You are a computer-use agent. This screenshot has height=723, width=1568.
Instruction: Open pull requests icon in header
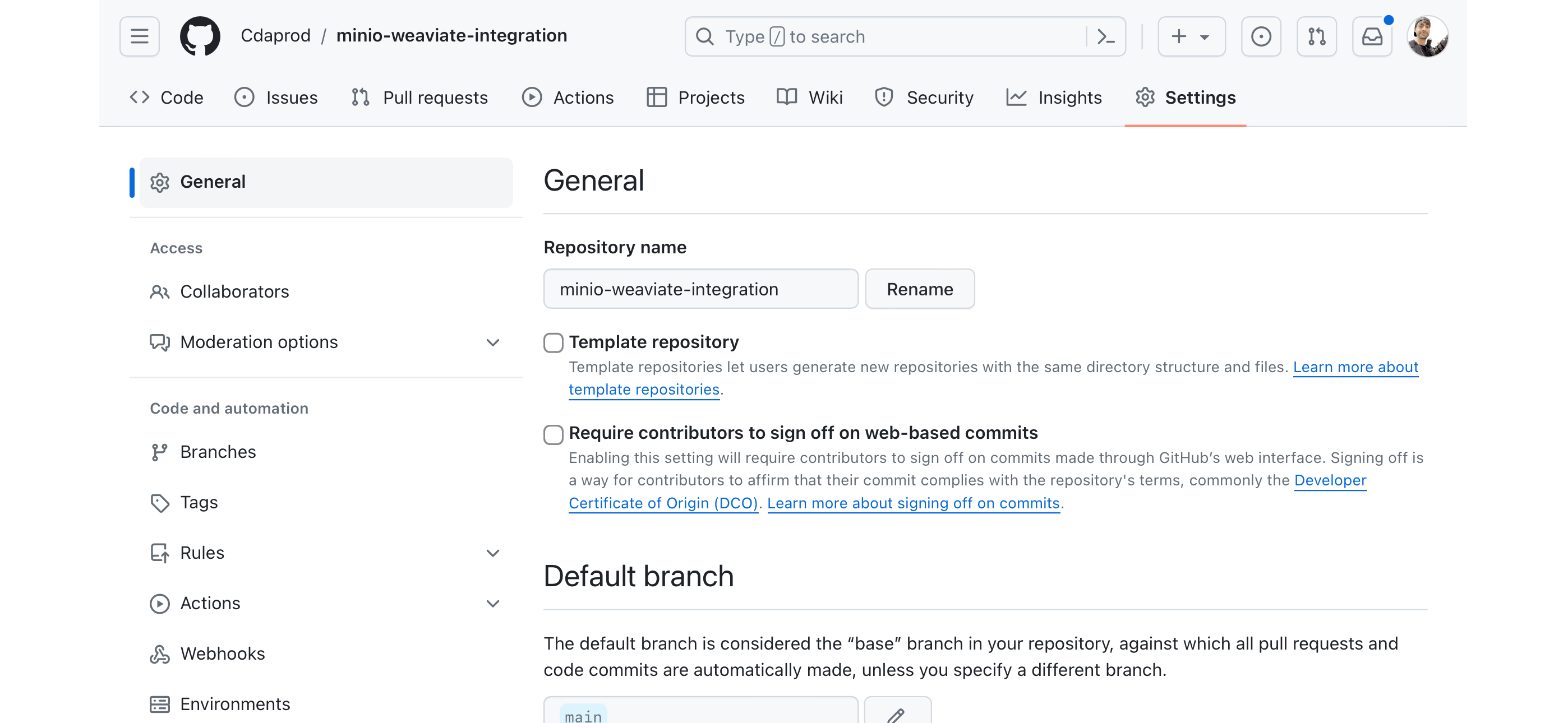point(1316,36)
